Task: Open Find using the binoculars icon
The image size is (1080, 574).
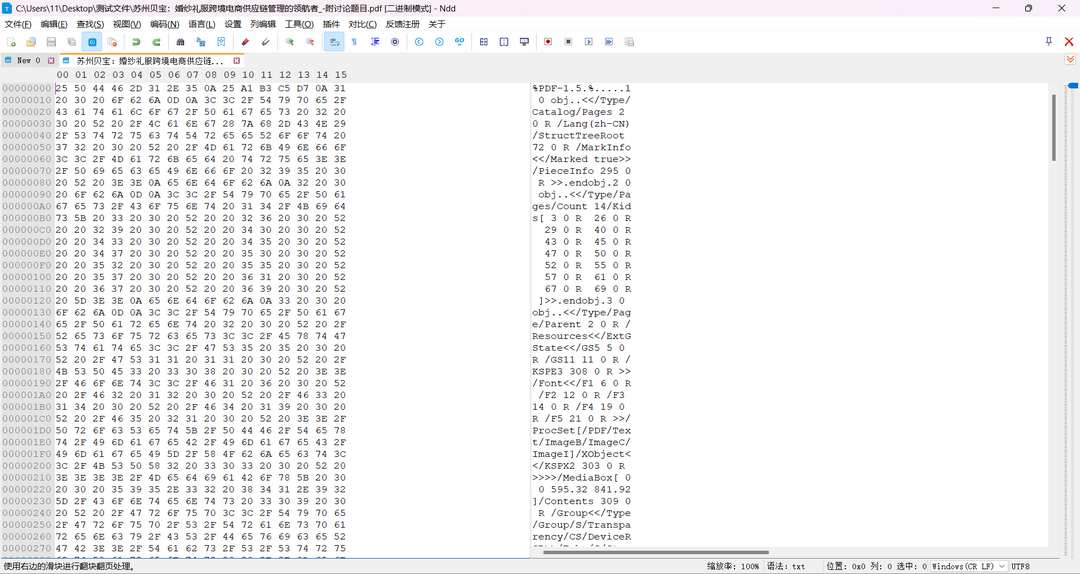Action: [180, 42]
